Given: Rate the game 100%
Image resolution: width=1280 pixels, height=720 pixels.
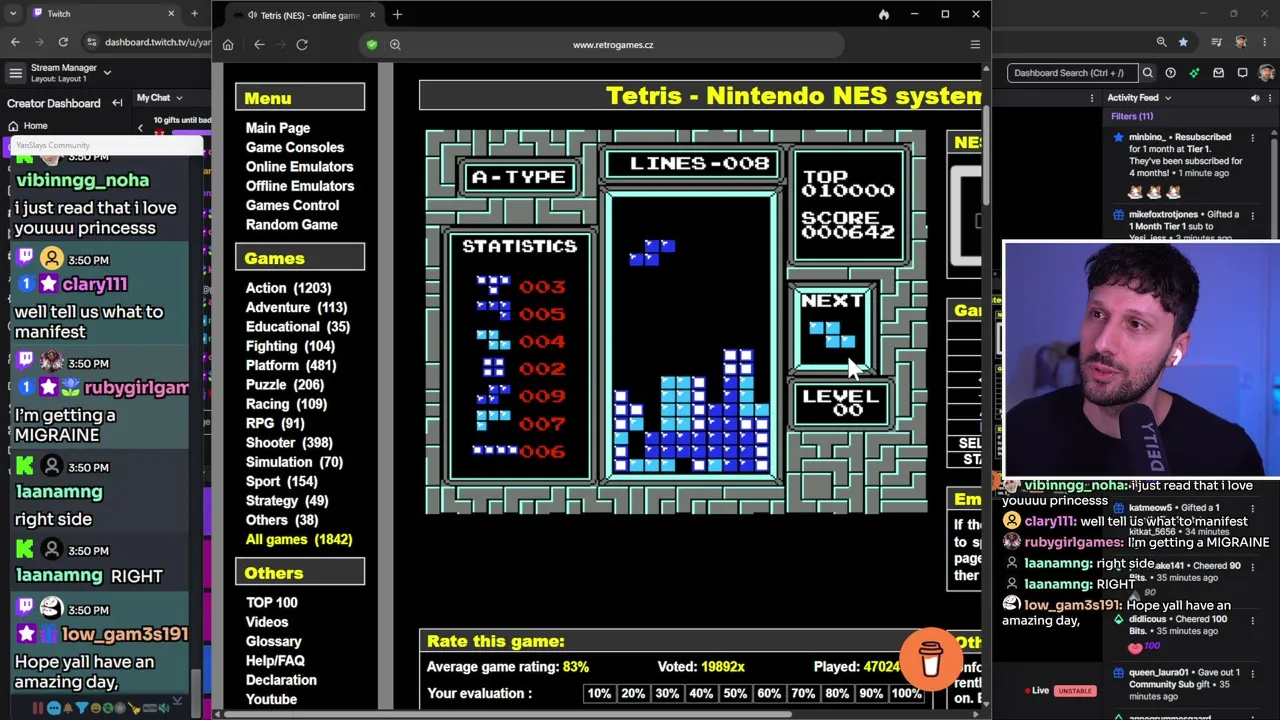Looking at the screenshot, I should (x=906, y=693).
